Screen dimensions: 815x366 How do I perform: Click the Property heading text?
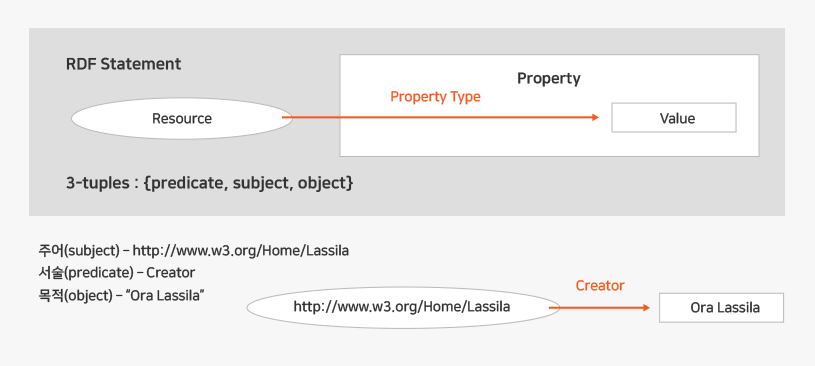click(x=548, y=79)
